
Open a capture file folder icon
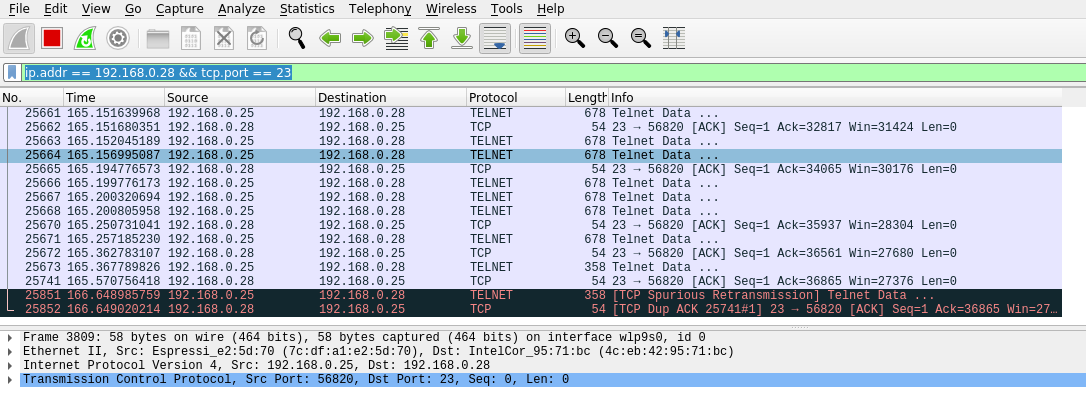coord(158,38)
